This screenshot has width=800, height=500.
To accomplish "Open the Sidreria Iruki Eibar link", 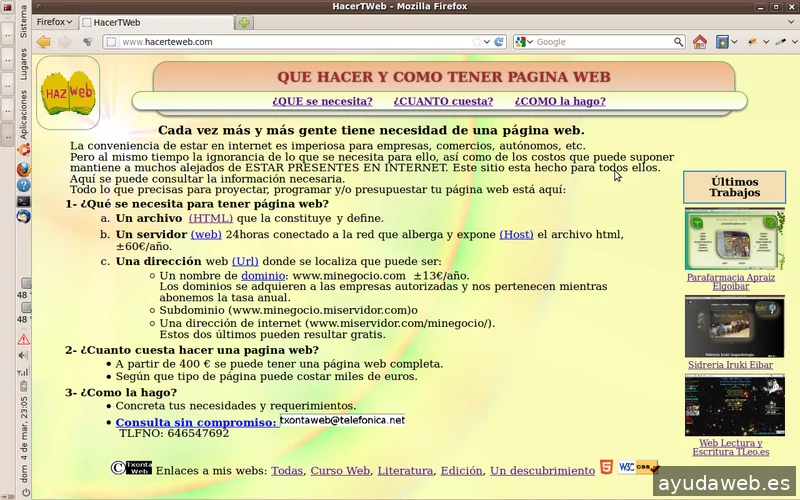I will click(x=730, y=365).
